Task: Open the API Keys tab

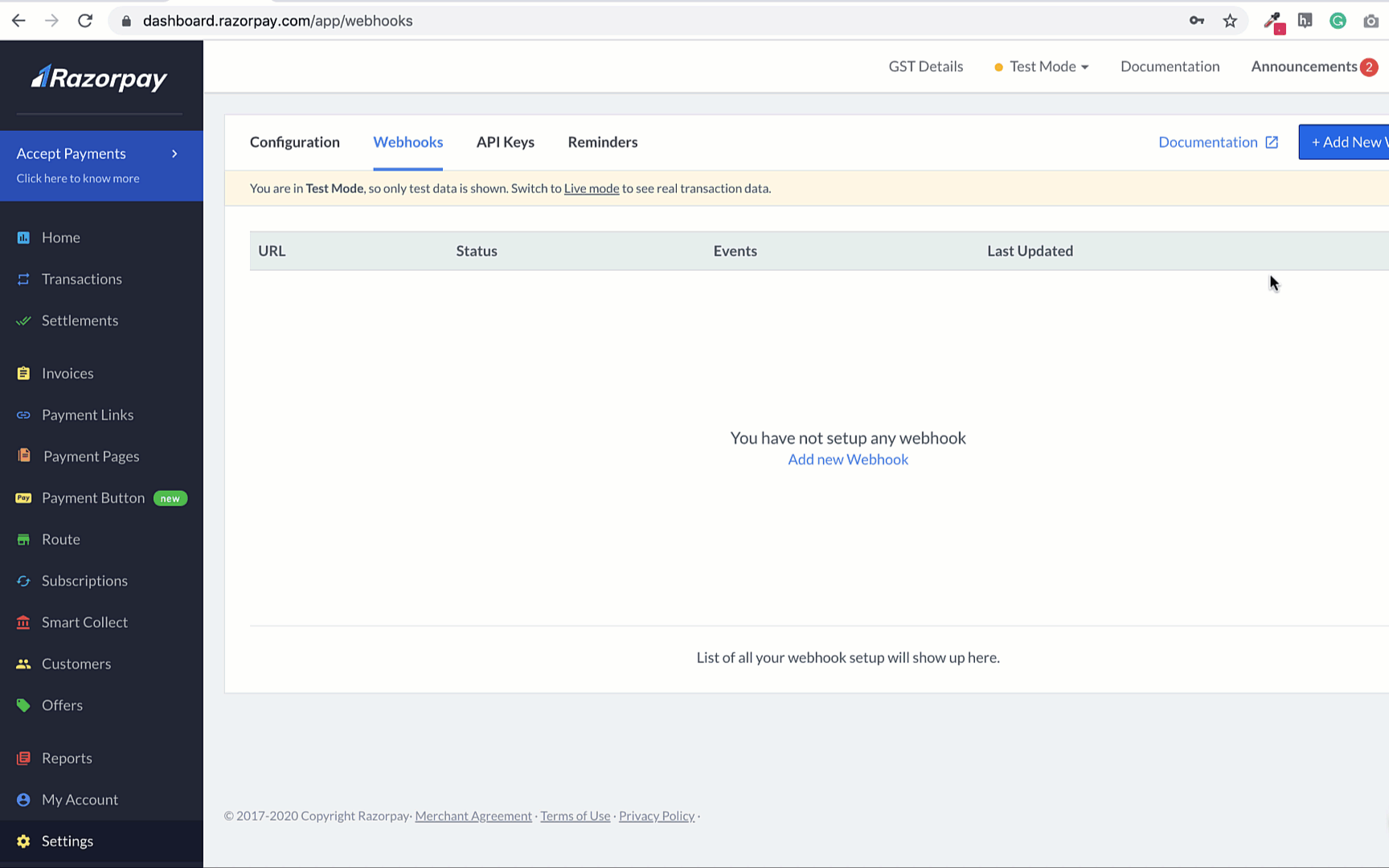Action: tap(506, 142)
